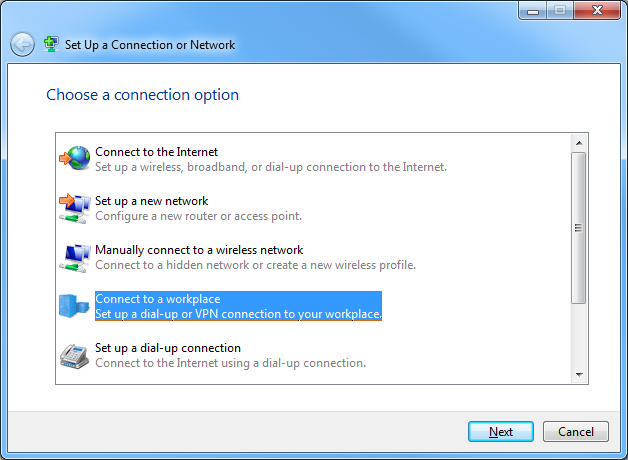Choose Set up a new network option

(198, 208)
